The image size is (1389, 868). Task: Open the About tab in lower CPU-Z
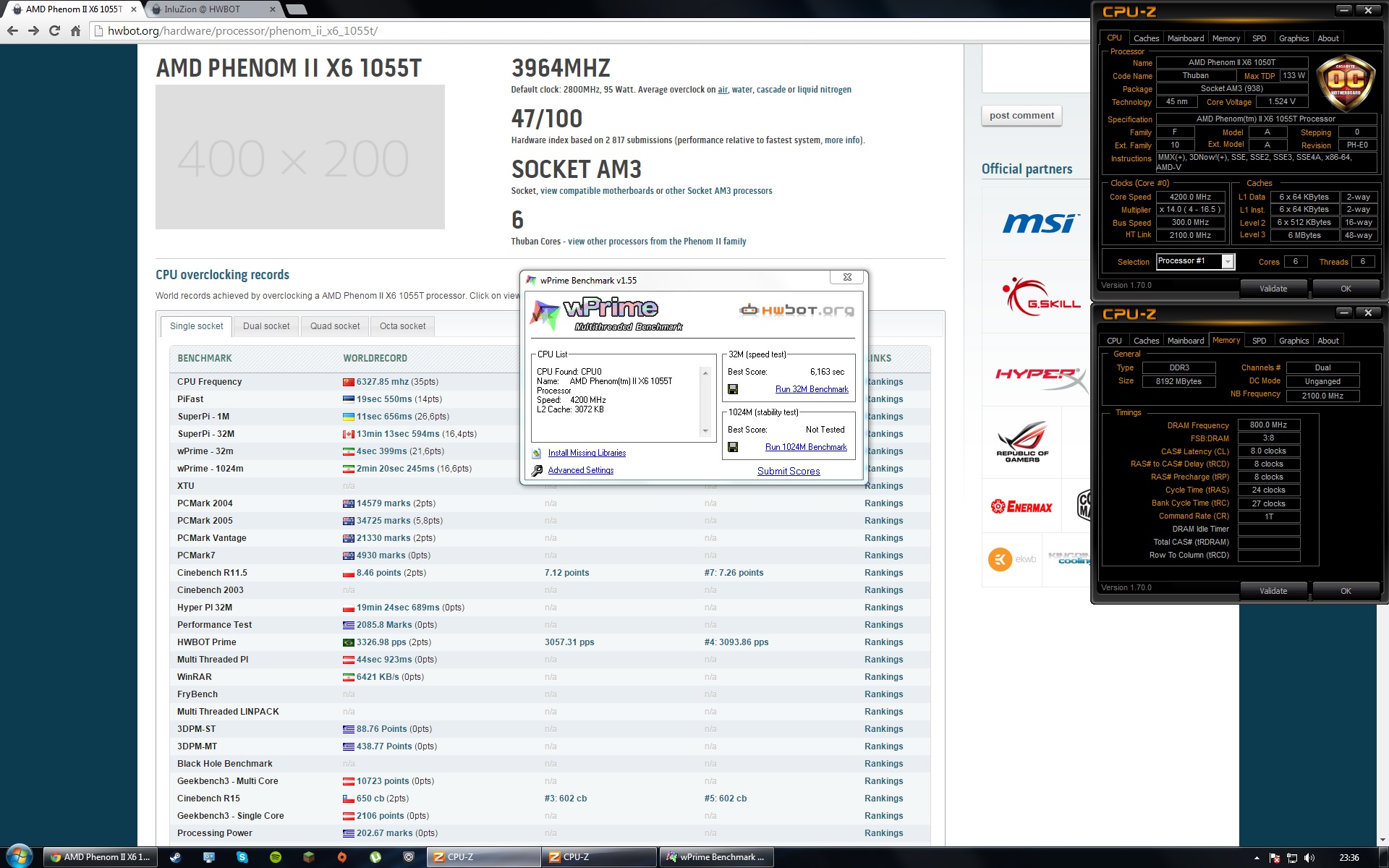point(1328,341)
